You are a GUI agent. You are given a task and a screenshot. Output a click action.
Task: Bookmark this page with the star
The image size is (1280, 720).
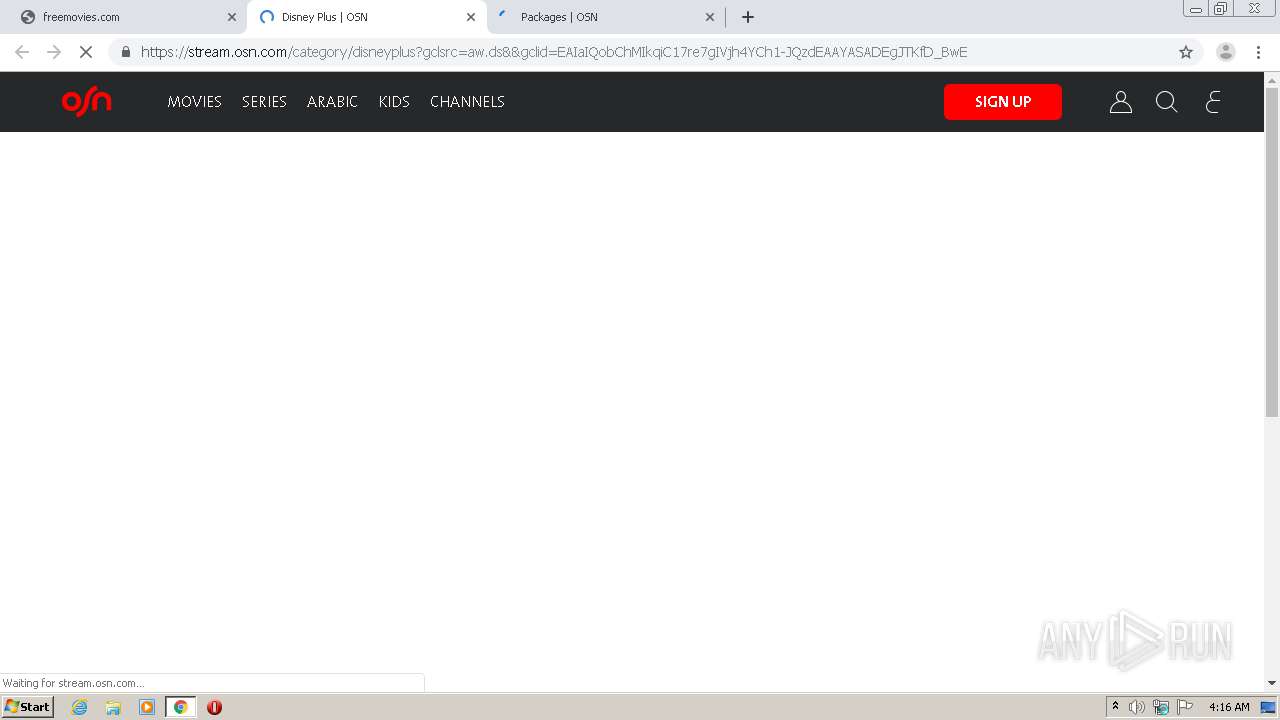click(1186, 52)
